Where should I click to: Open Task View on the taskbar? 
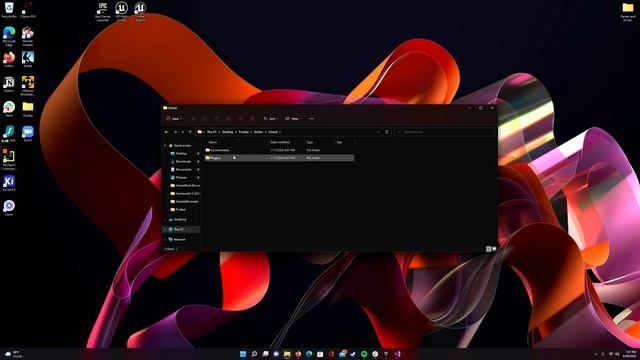[x=265, y=354]
